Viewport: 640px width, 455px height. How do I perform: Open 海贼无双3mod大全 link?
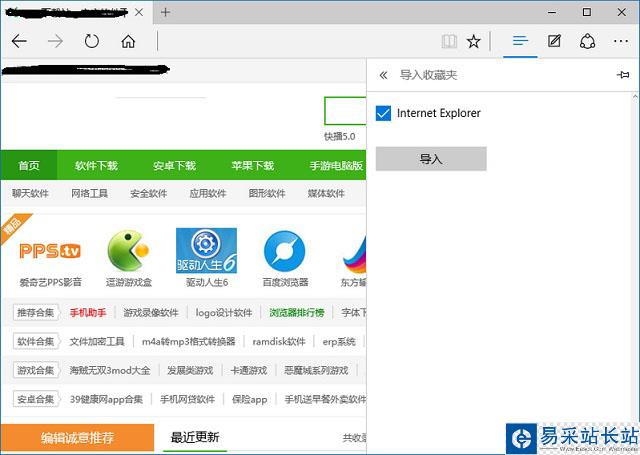coord(110,370)
